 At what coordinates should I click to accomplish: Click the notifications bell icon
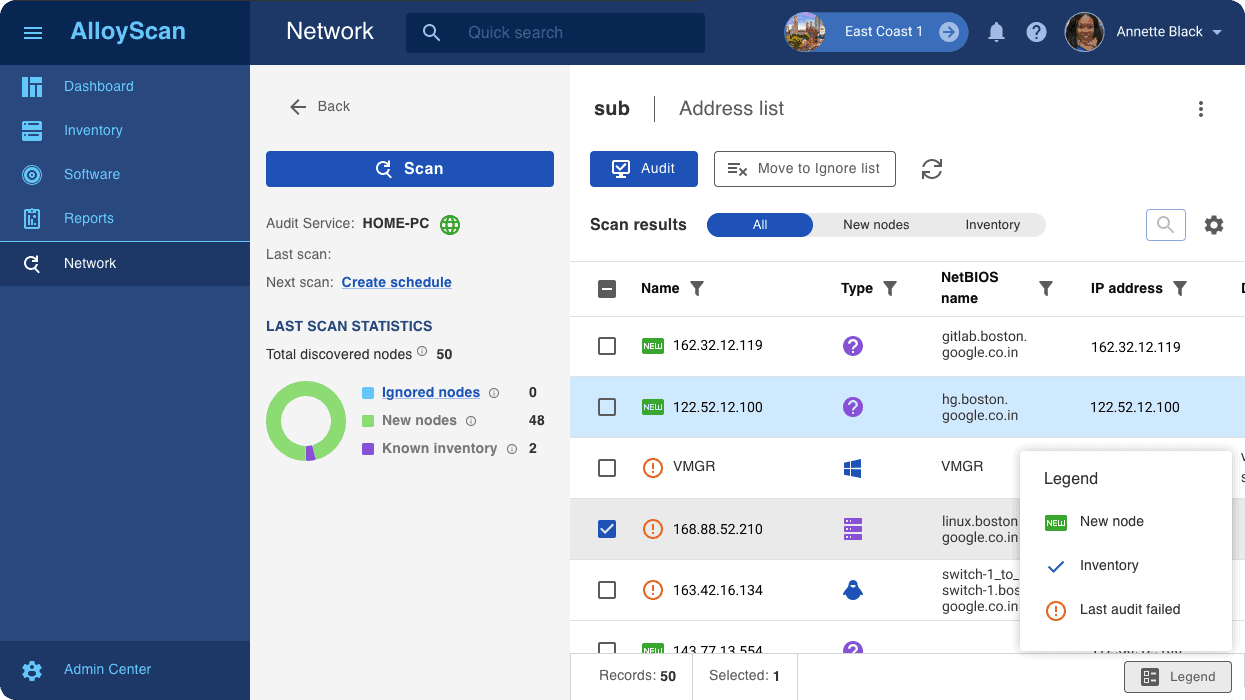pos(996,32)
